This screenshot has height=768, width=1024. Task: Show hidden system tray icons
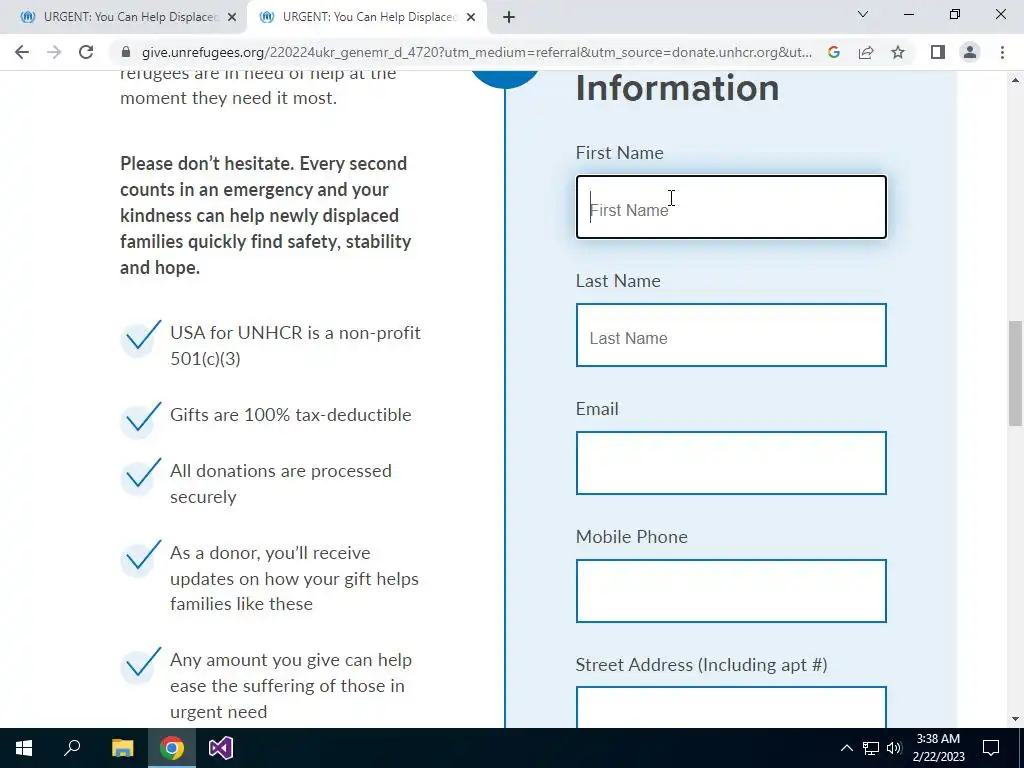(846, 748)
